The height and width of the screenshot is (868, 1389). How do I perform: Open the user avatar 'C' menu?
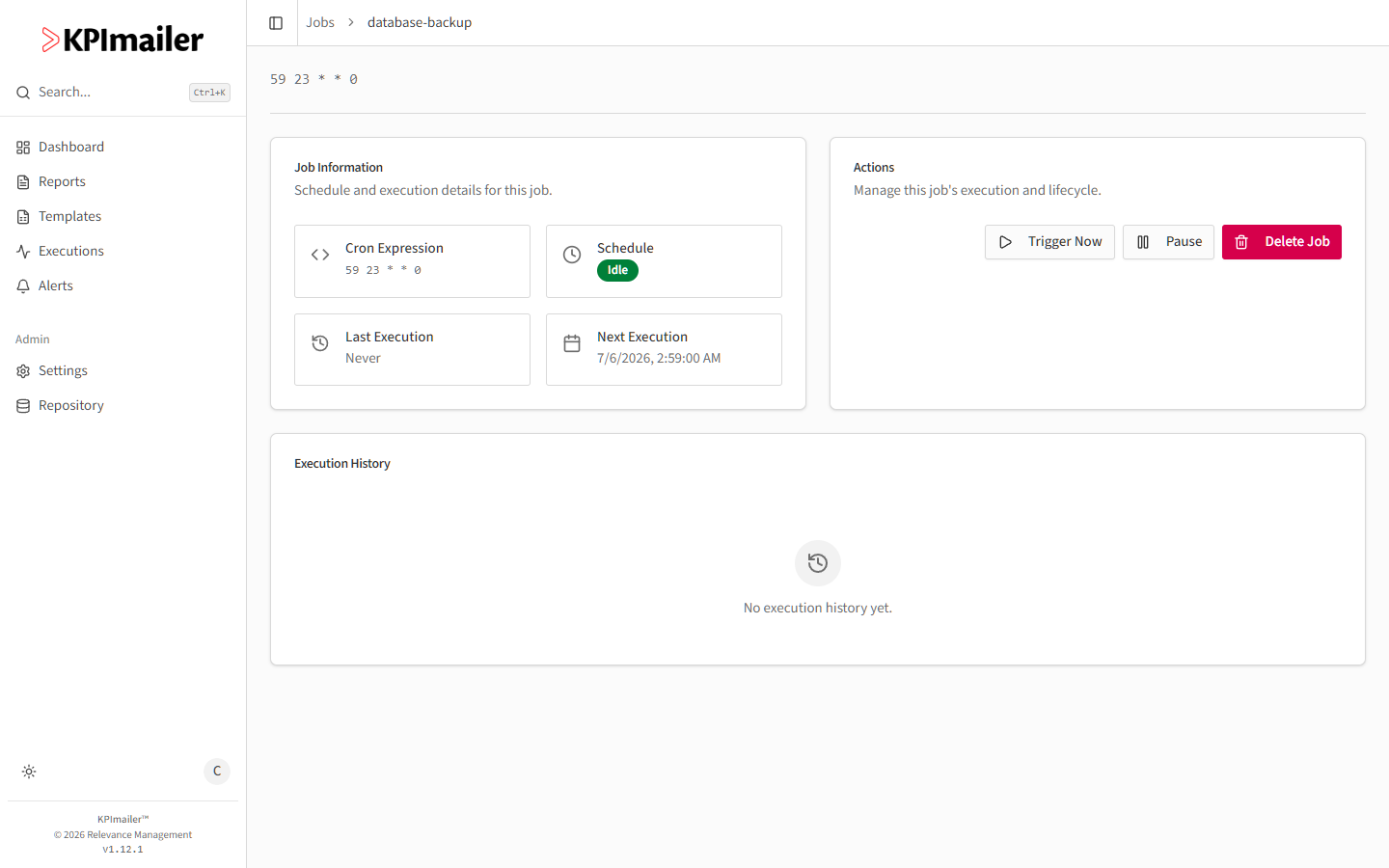pyautogui.click(x=217, y=772)
